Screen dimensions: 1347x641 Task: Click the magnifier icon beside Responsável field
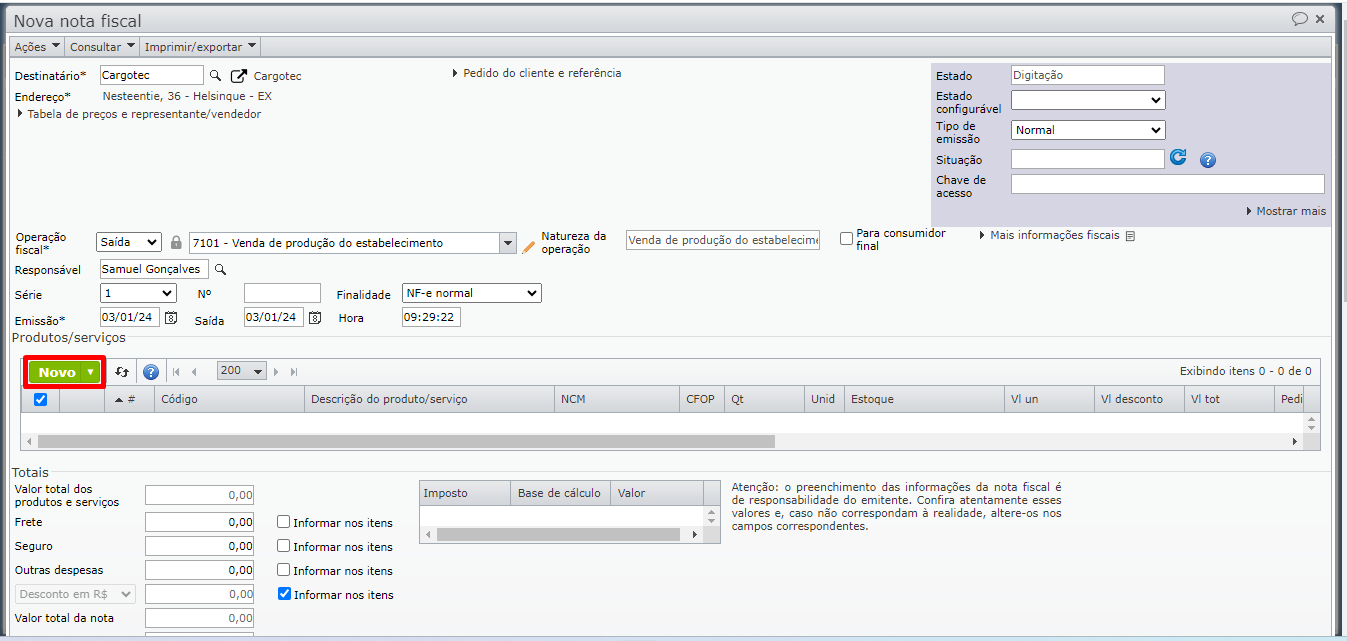pyautogui.click(x=221, y=270)
